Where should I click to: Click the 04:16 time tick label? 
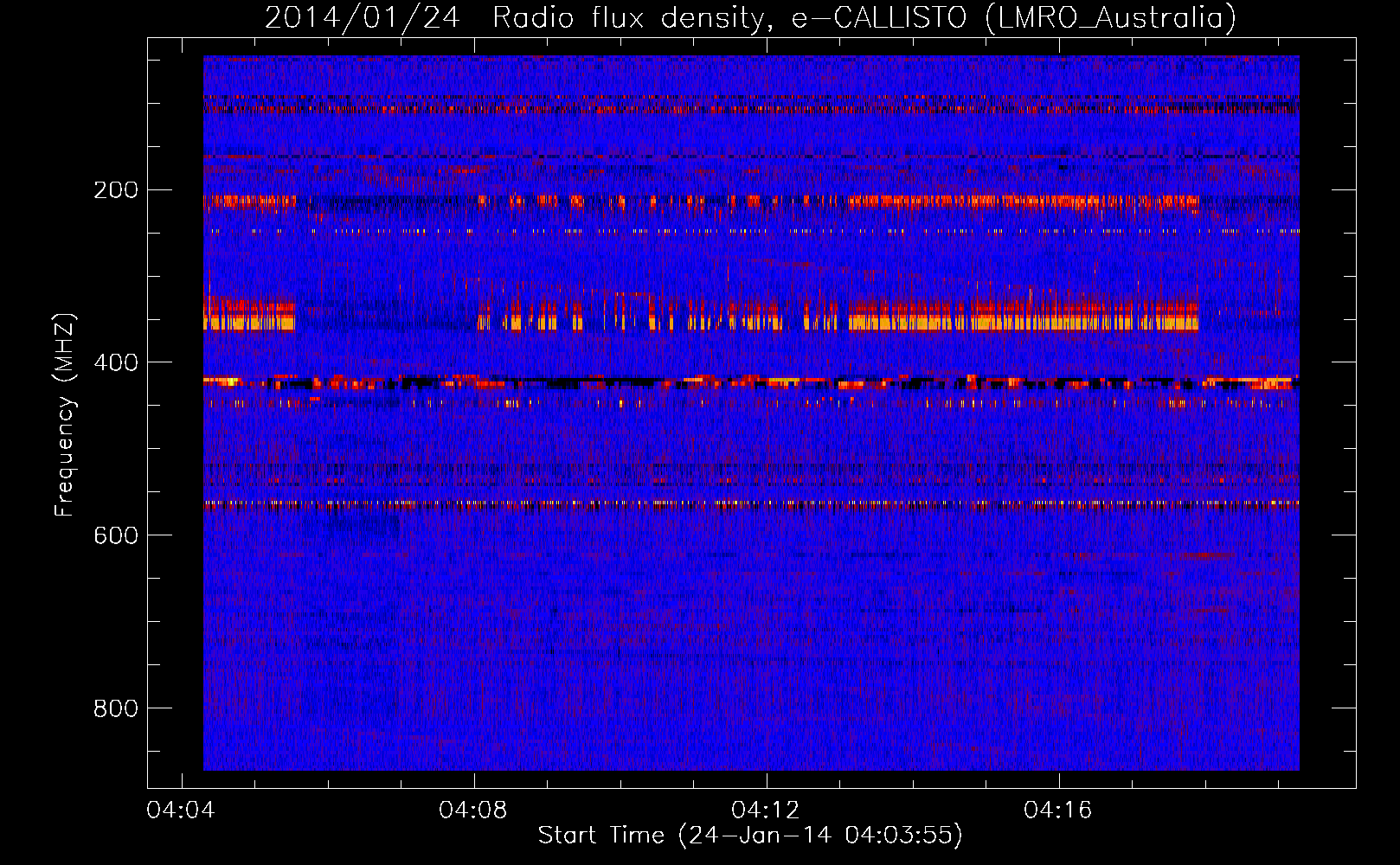pos(1058,811)
